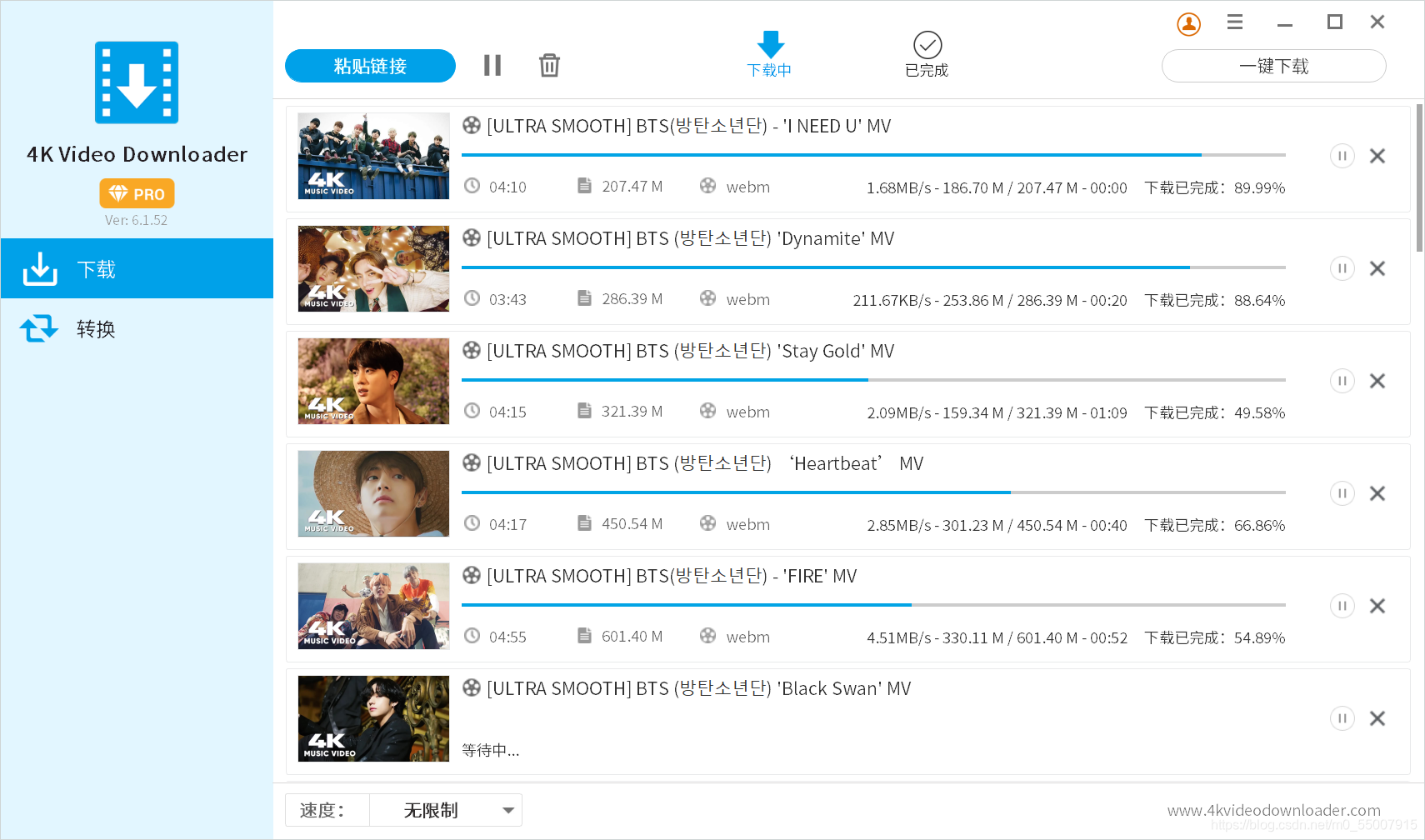Open the 'Heartbeat' MV thumbnail
The image size is (1425, 840).
[x=373, y=493]
